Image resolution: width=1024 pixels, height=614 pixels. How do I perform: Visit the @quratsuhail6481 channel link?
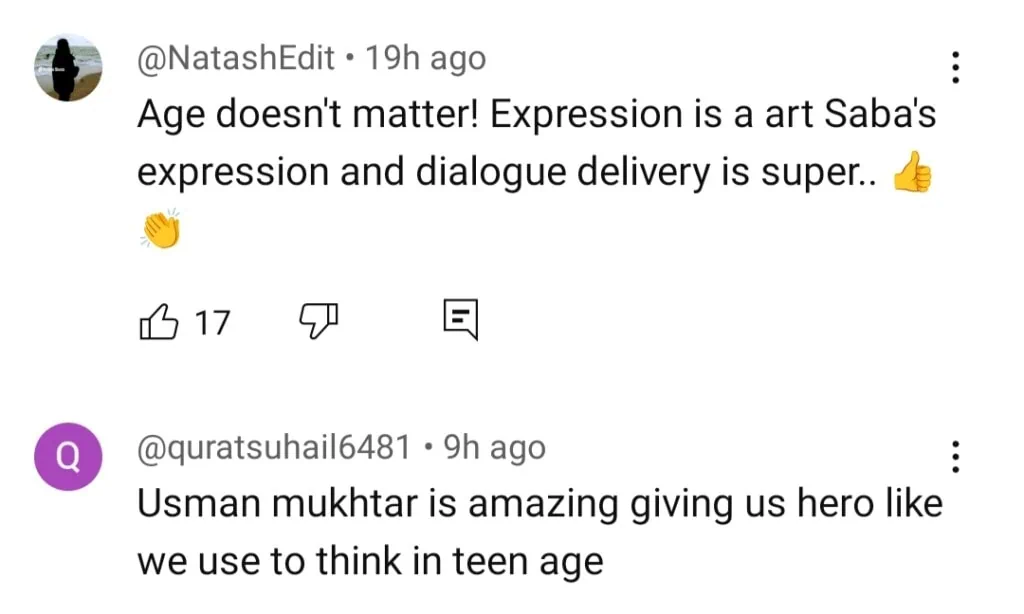274,448
